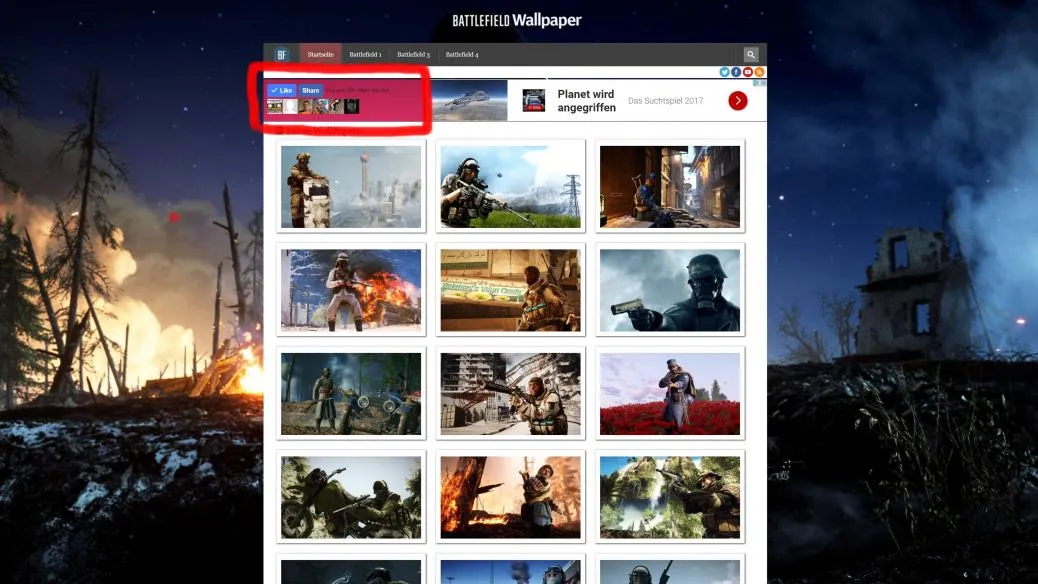Open the Battlefield 3 tab
The image size is (1038, 584).
point(413,55)
